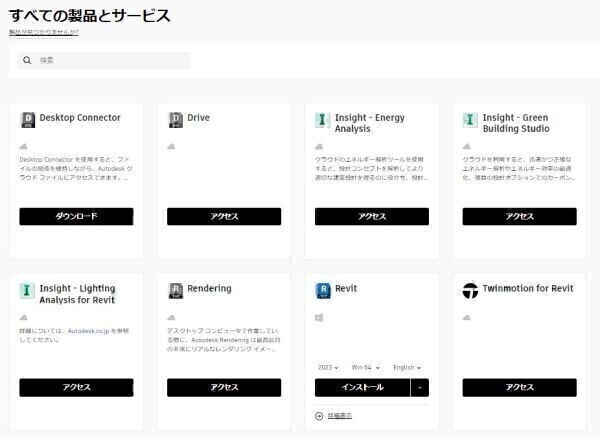This screenshot has width=600, height=437.
Task: Click the Insight - Green Building Studio title
Action: 516,123
